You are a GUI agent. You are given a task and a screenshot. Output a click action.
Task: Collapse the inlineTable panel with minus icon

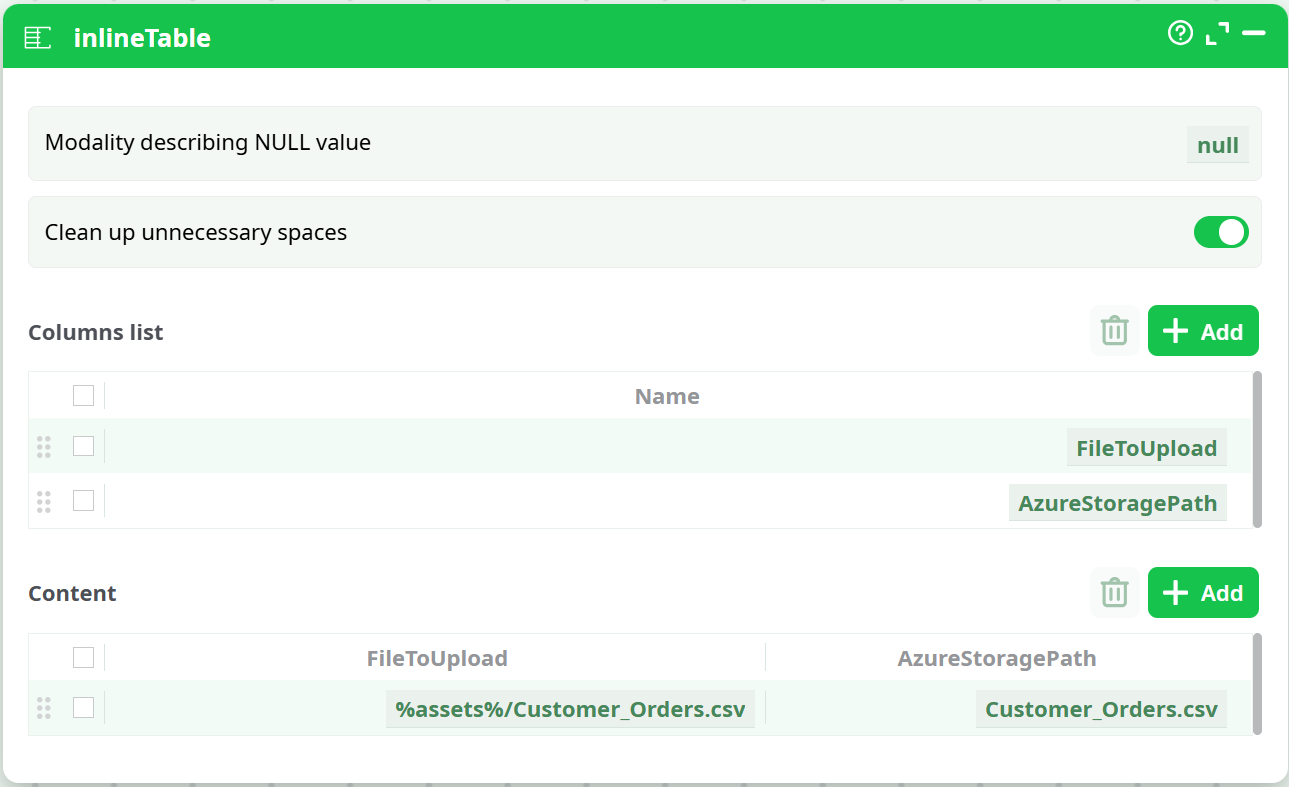click(1254, 34)
